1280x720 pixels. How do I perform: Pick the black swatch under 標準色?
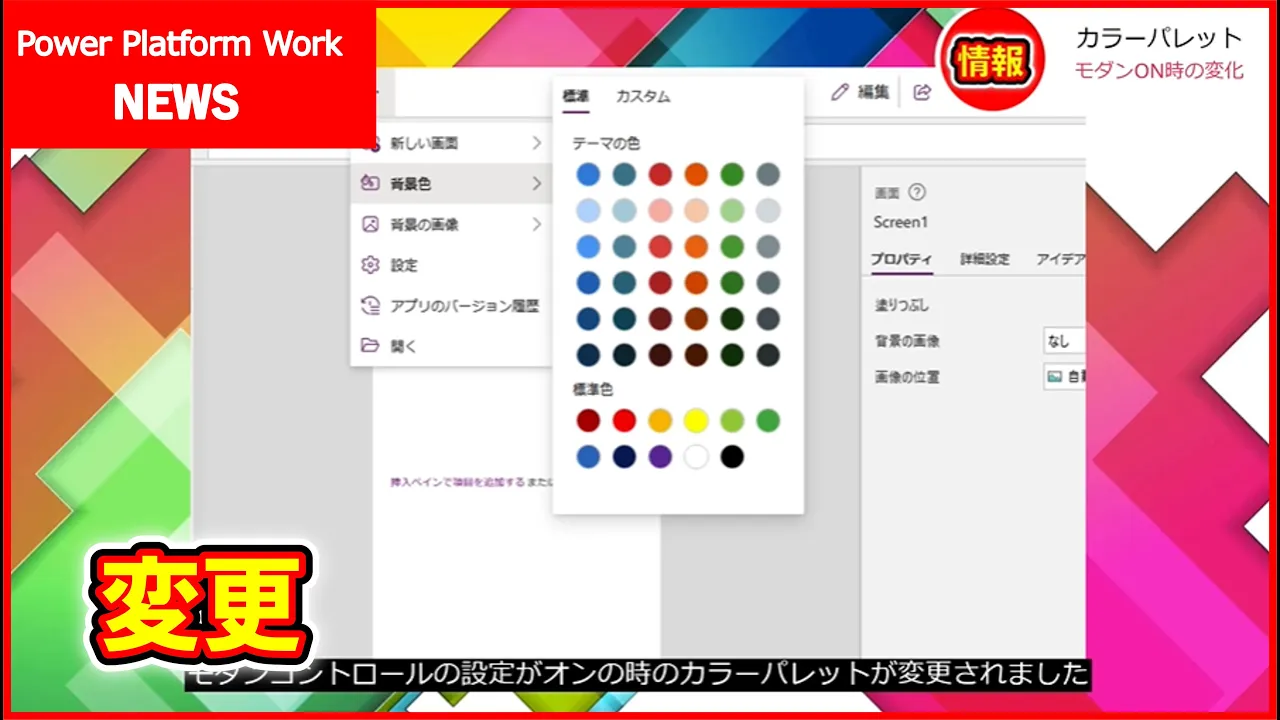pyautogui.click(x=732, y=457)
